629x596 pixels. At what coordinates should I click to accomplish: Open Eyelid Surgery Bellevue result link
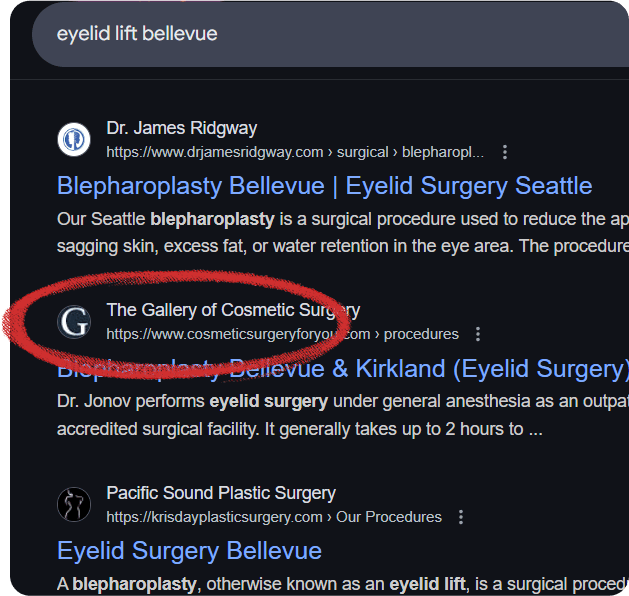tap(189, 551)
